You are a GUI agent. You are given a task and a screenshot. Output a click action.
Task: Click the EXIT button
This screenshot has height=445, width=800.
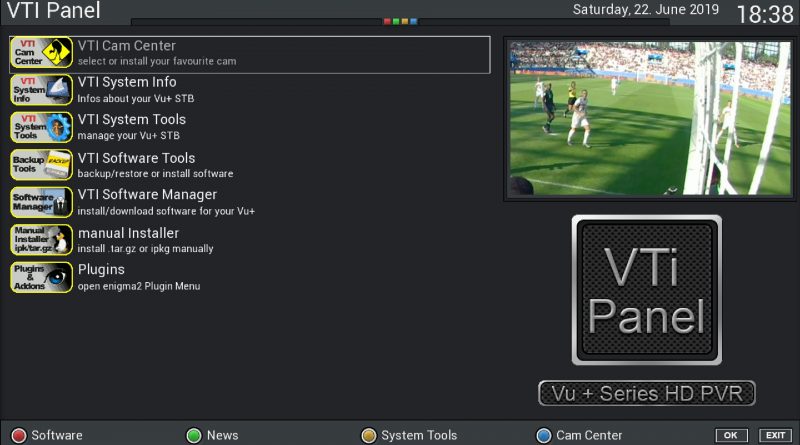coord(776,435)
